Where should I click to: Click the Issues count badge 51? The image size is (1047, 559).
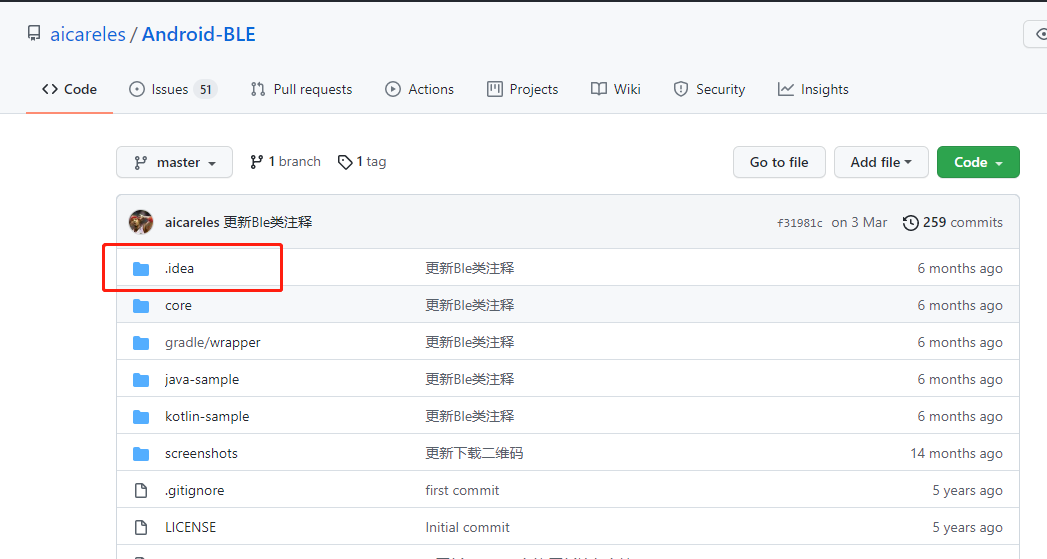click(x=206, y=89)
